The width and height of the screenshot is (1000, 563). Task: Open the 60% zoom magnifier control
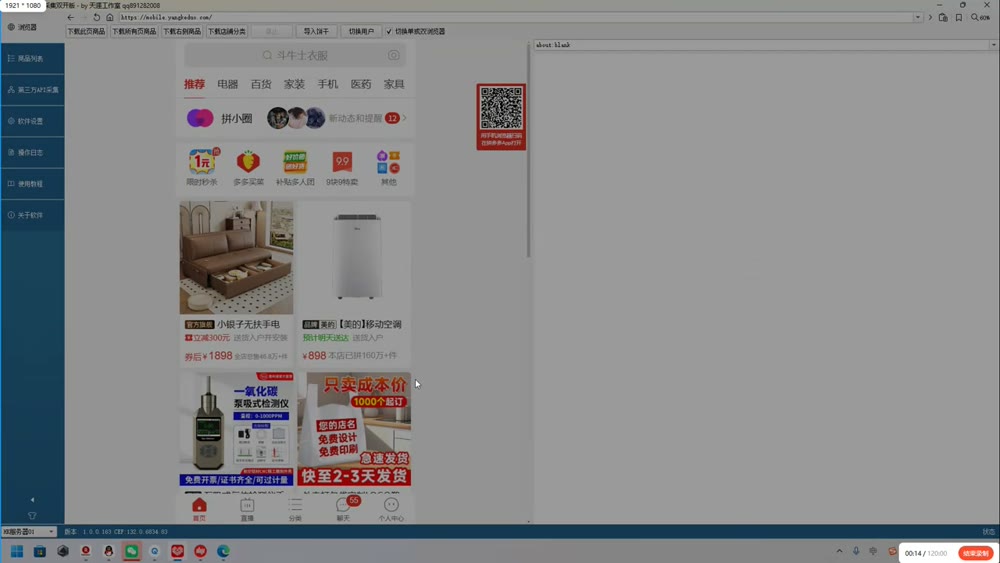(x=980, y=17)
